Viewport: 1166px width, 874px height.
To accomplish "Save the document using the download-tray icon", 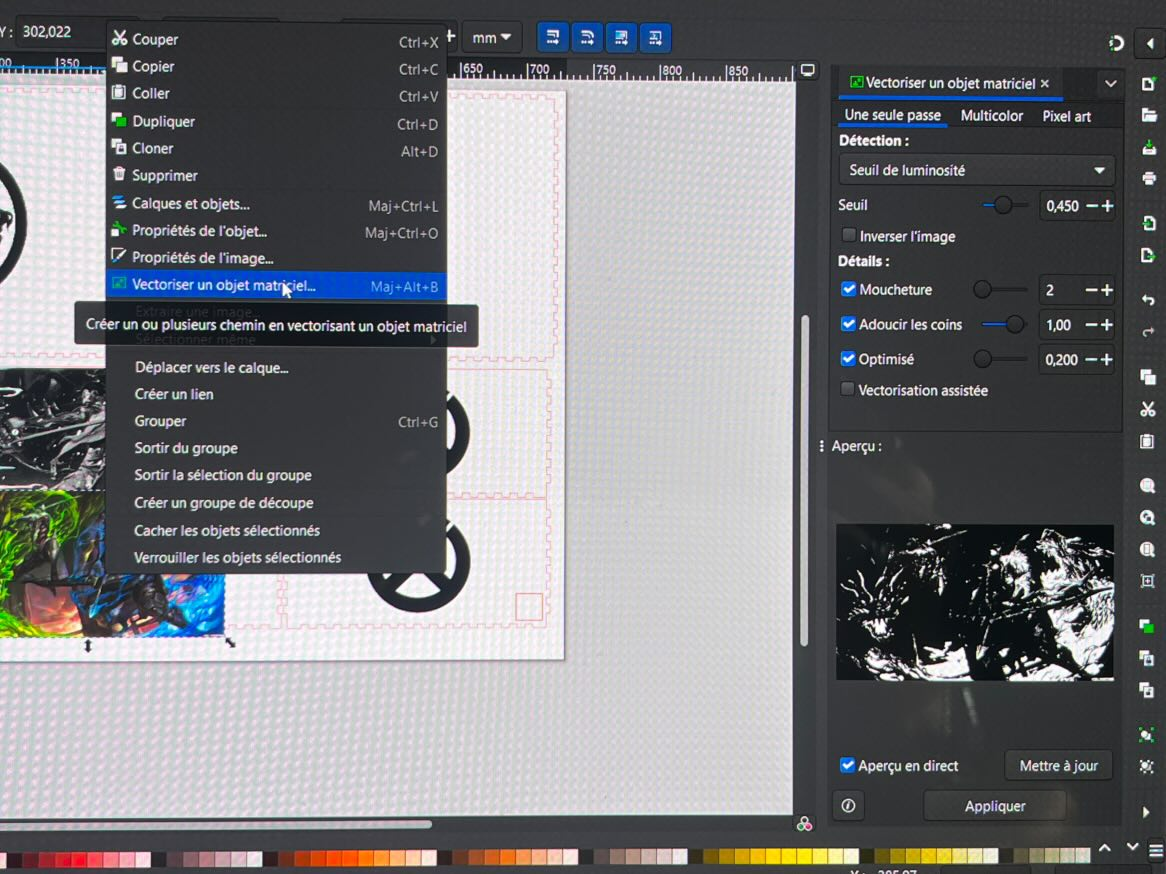I will (x=1148, y=147).
